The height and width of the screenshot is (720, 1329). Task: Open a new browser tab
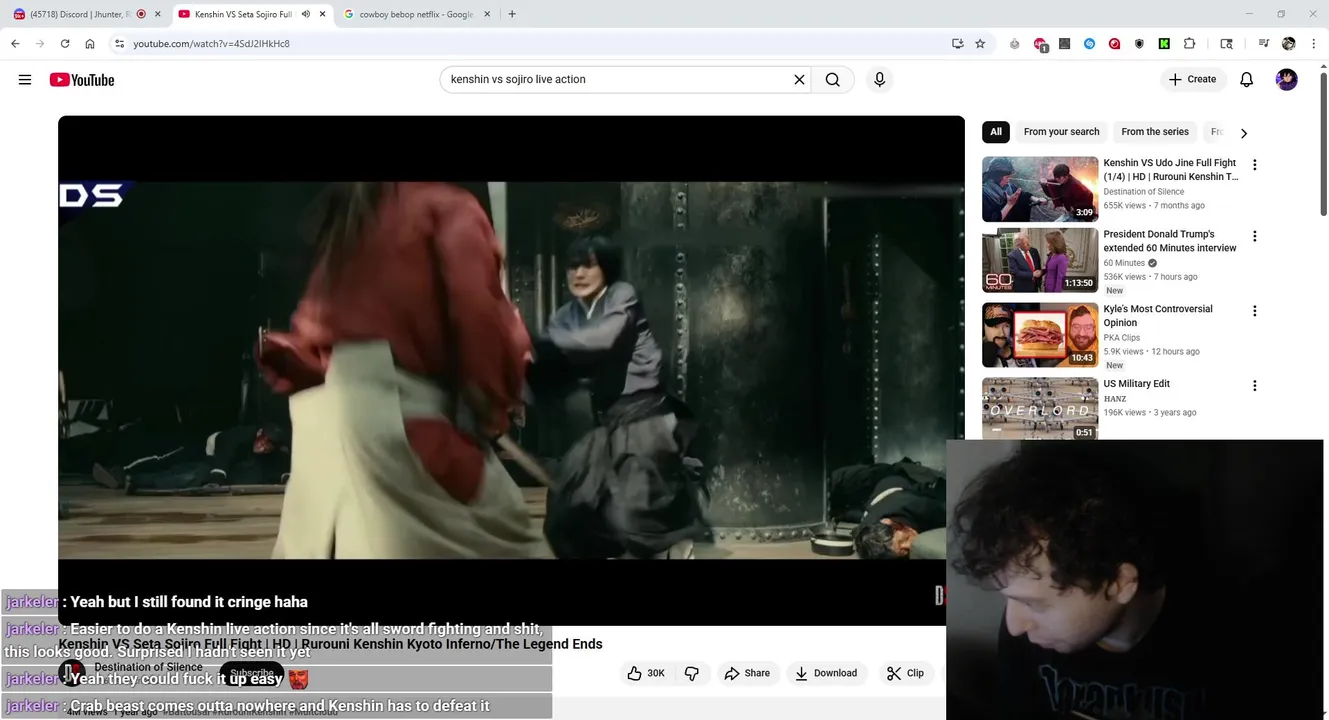click(512, 14)
